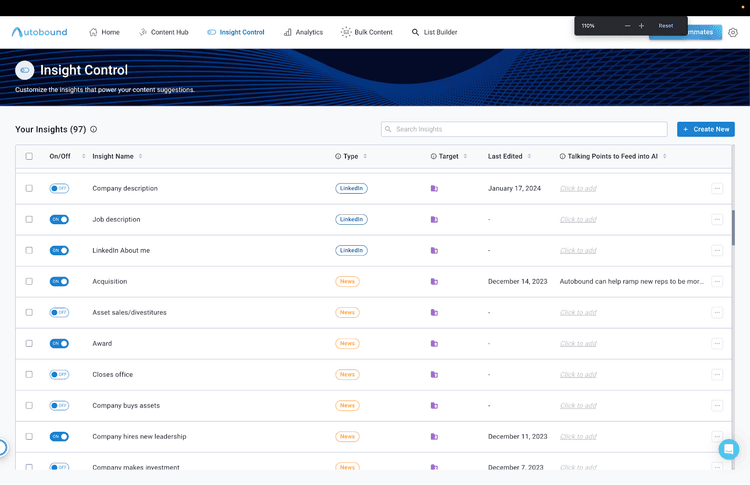Click the Search Insights field
The image size is (750, 485).
pos(524,129)
